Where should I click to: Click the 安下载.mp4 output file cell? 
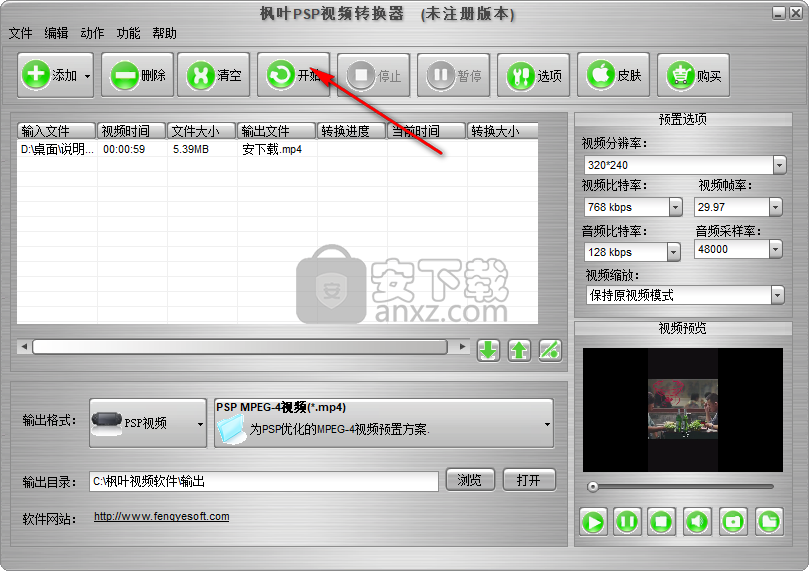(x=272, y=150)
